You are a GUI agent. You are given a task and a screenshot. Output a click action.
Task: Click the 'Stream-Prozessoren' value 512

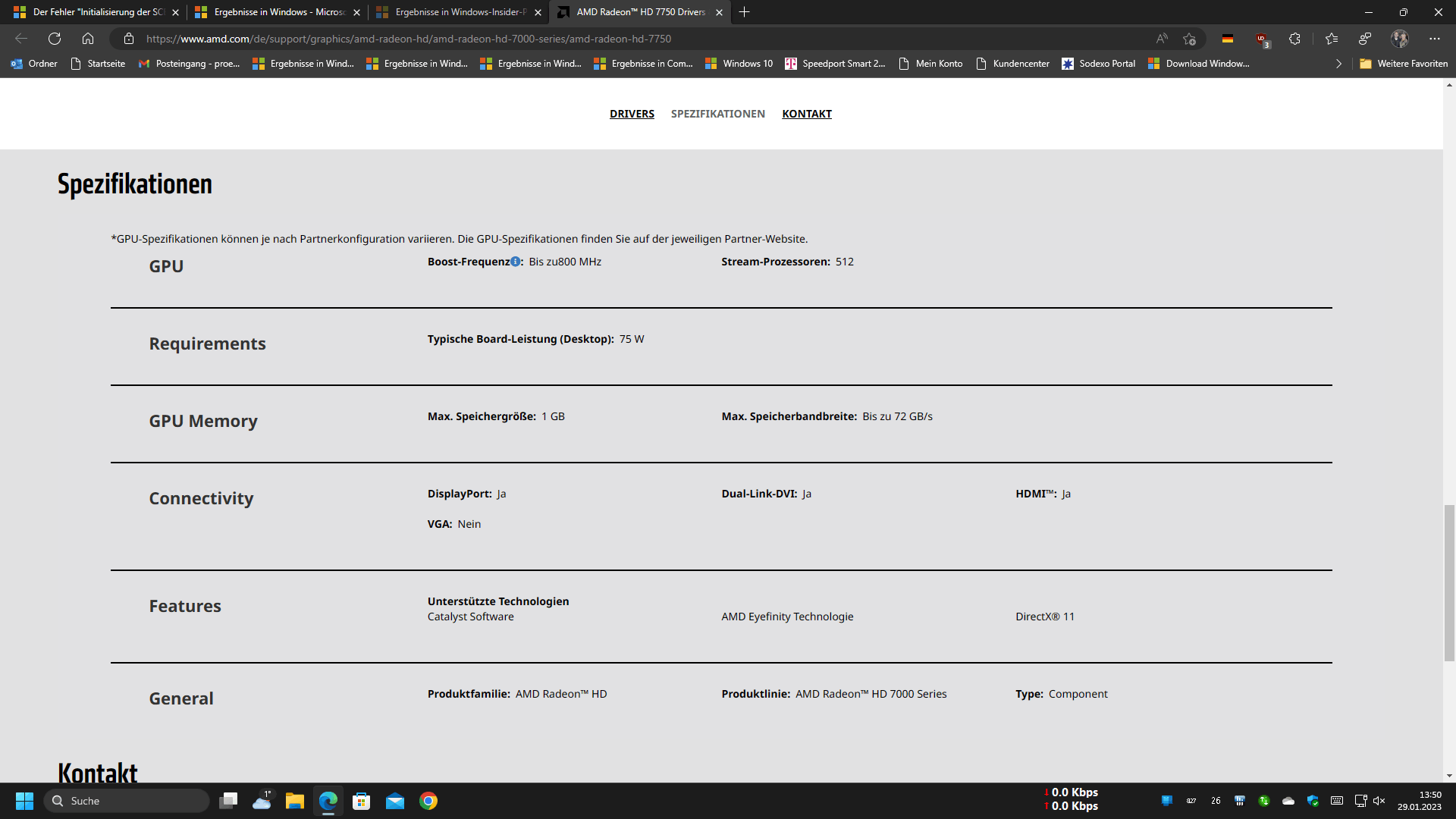click(x=845, y=262)
